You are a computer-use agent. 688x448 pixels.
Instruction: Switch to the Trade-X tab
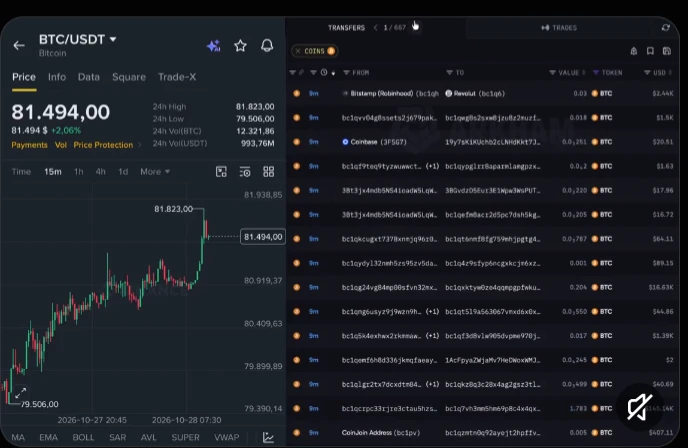[x=177, y=77]
